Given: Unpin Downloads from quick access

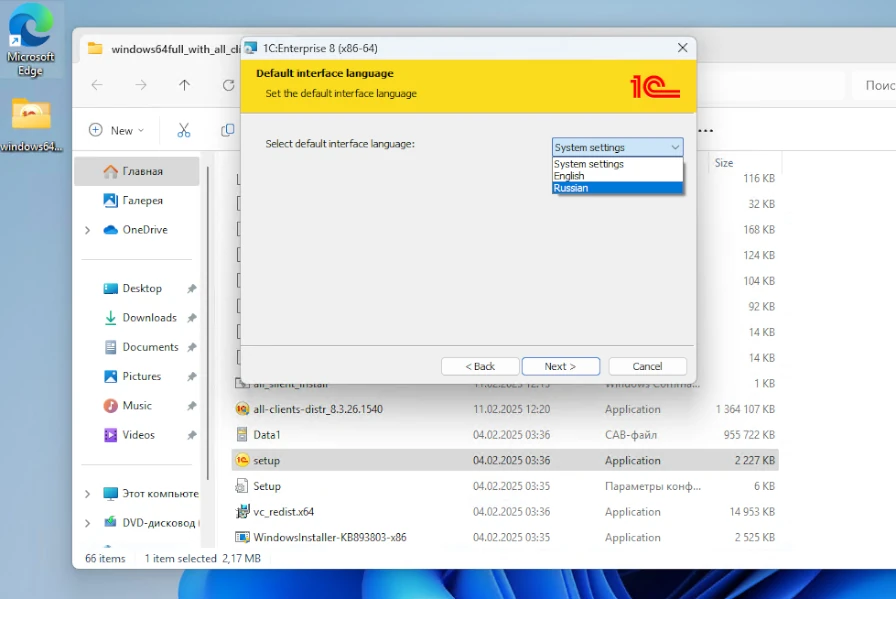Looking at the screenshot, I should pyautogui.click(x=192, y=318).
